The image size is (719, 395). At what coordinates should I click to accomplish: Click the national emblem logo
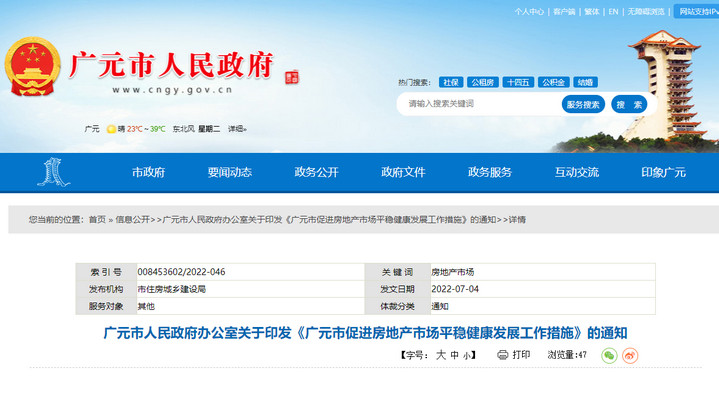click(x=33, y=67)
